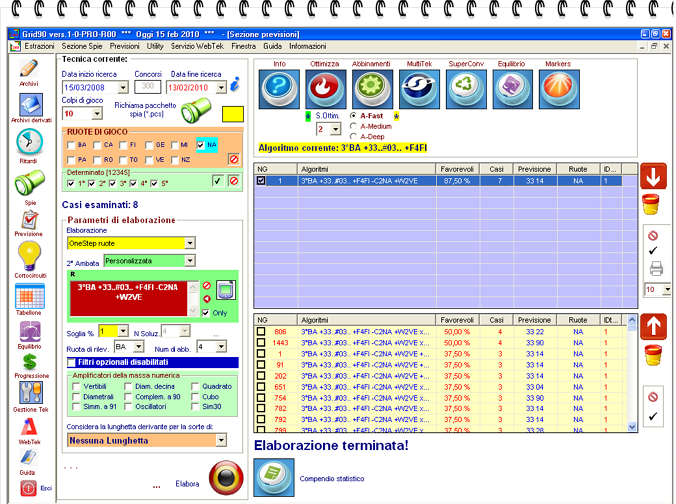Click the MultiTek button
The height and width of the screenshot is (504, 676).
click(419, 89)
